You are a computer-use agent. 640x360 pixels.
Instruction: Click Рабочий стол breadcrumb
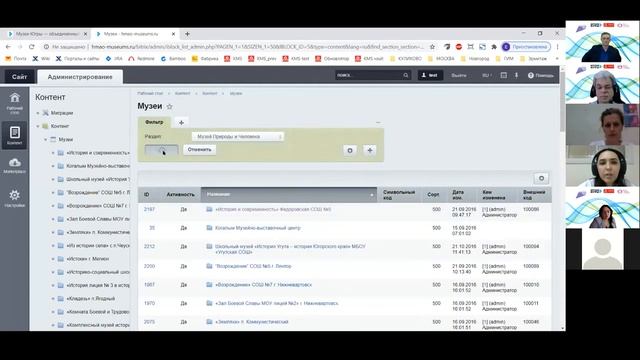click(150, 93)
